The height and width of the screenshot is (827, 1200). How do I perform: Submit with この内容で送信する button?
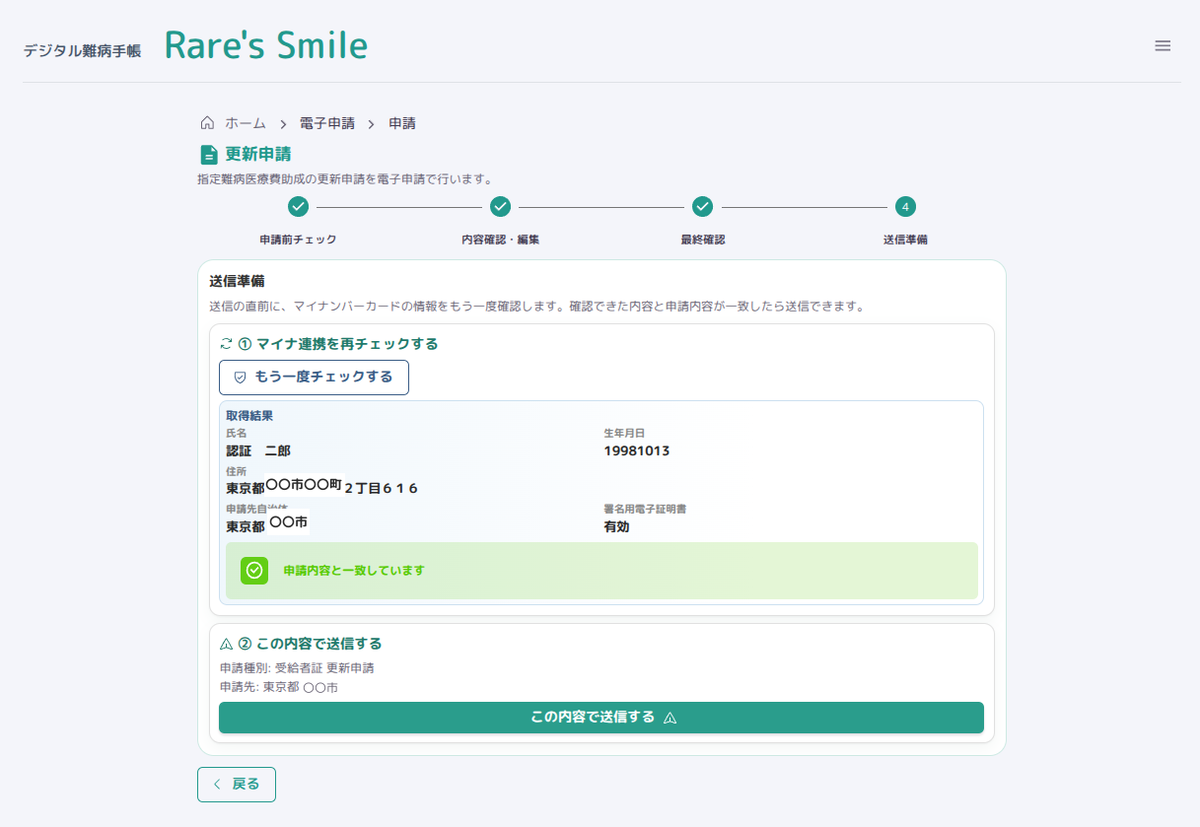pos(601,717)
